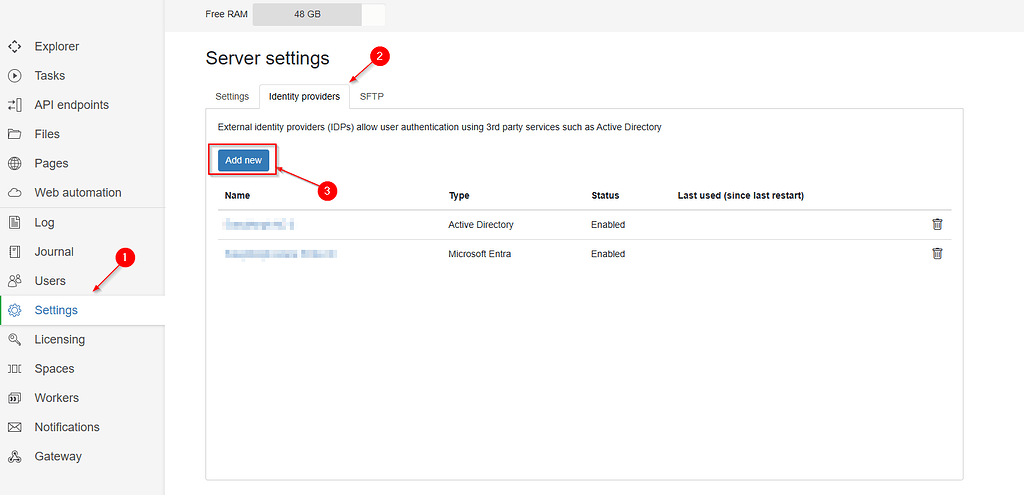The image size is (1024, 495).
Task: Click the Type column header
Action: coord(459,195)
